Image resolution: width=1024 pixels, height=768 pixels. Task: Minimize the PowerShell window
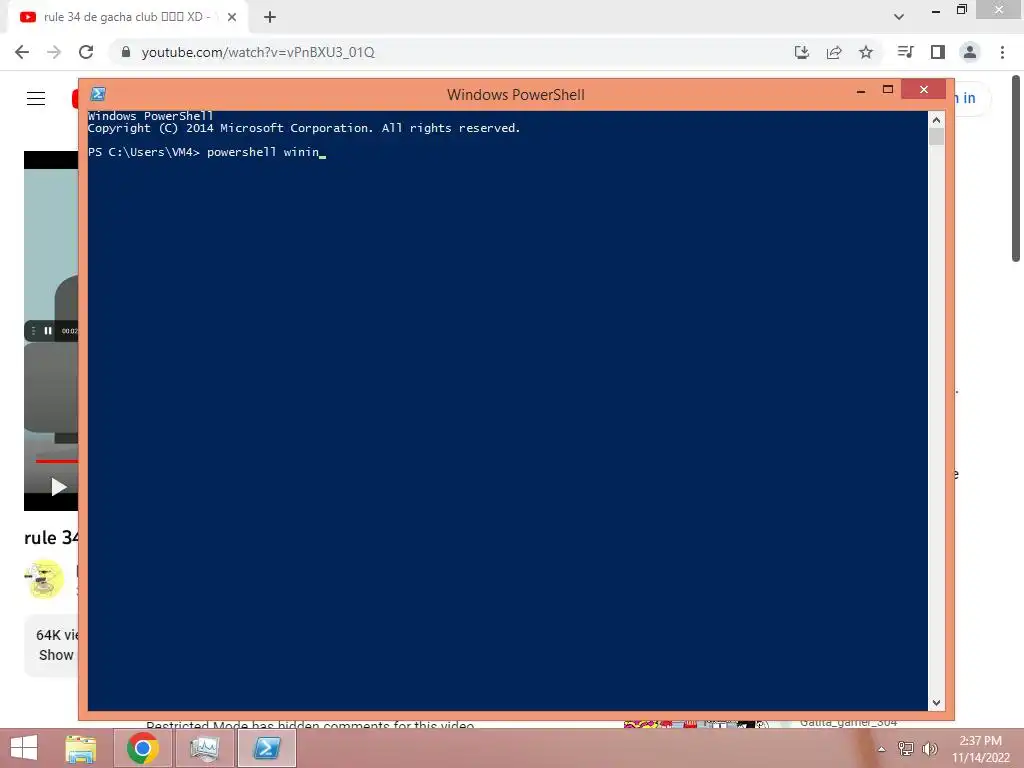[x=861, y=91]
